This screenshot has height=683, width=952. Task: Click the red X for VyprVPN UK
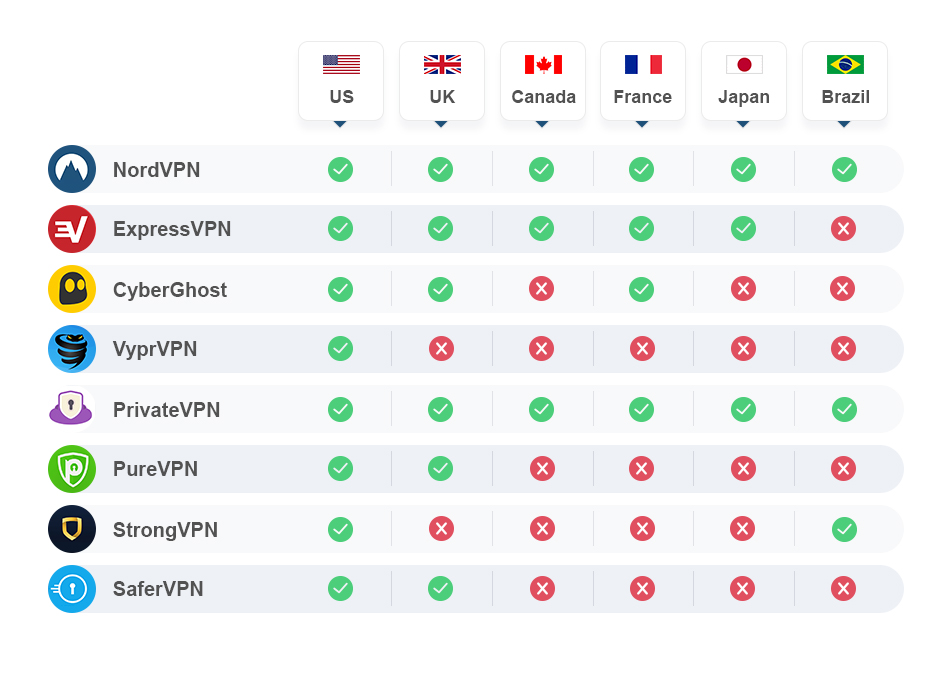pyautogui.click(x=441, y=348)
